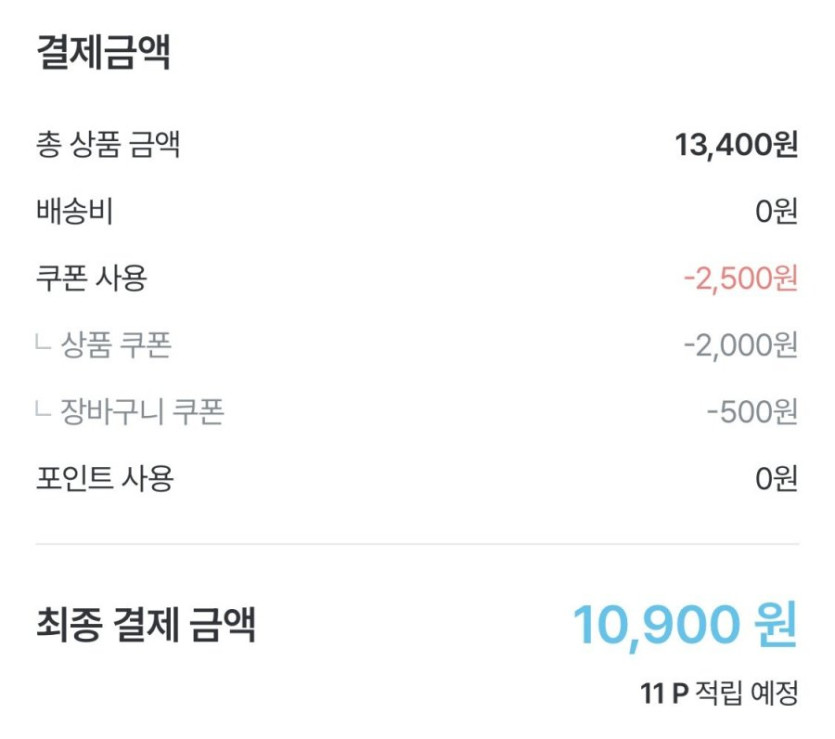Viewport: 835px width, 739px height.
Task: Click the -500원 cart coupon amount
Action: pos(751,411)
